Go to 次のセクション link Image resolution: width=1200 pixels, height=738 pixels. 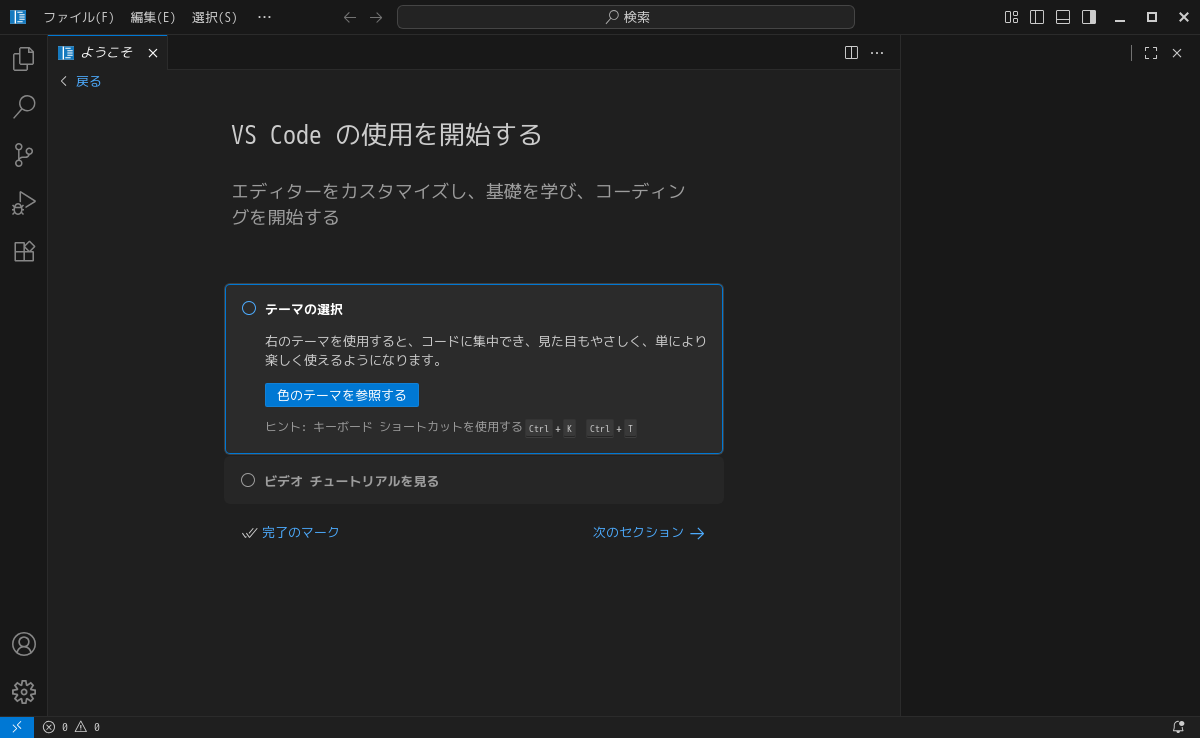[x=649, y=533]
